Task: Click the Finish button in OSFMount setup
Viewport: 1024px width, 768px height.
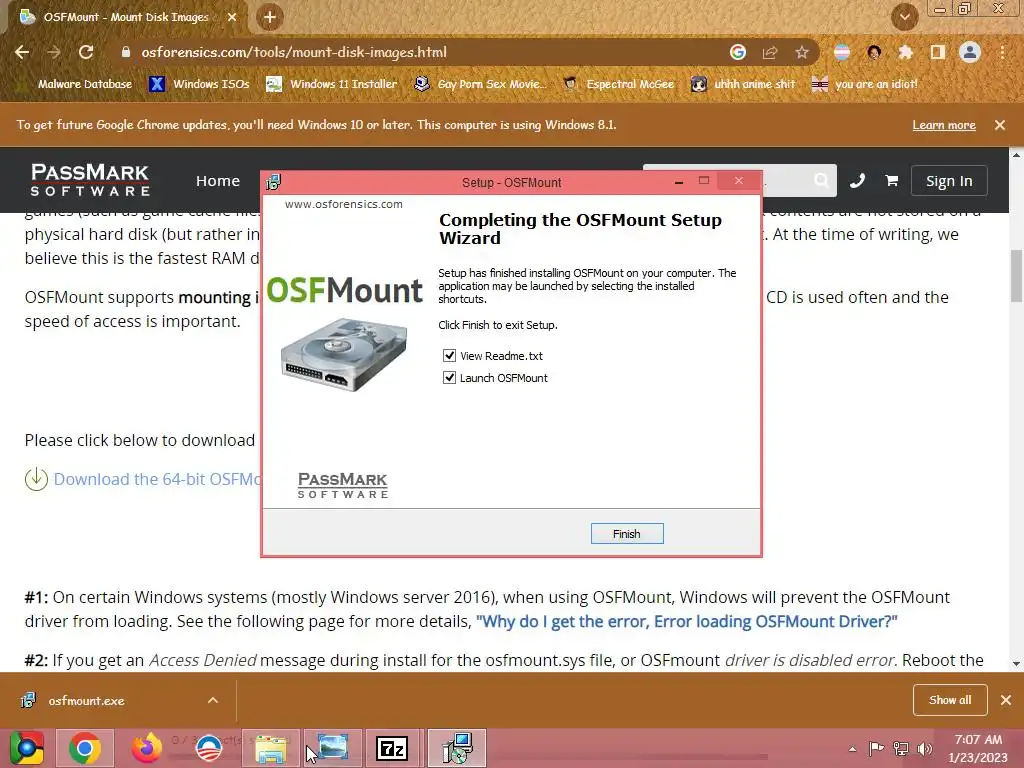Action: [x=626, y=534]
